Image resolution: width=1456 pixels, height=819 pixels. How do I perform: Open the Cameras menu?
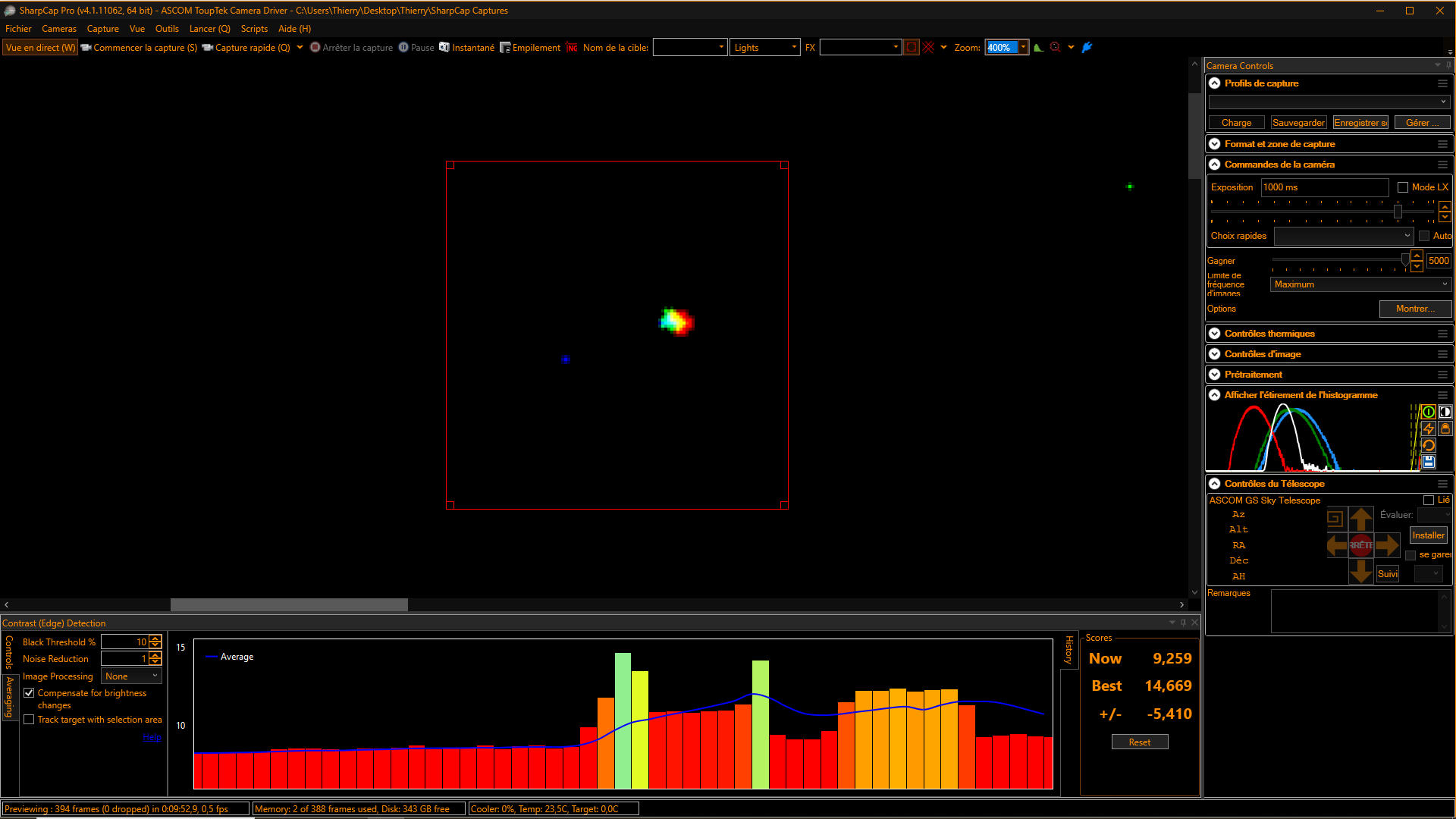pyautogui.click(x=59, y=29)
